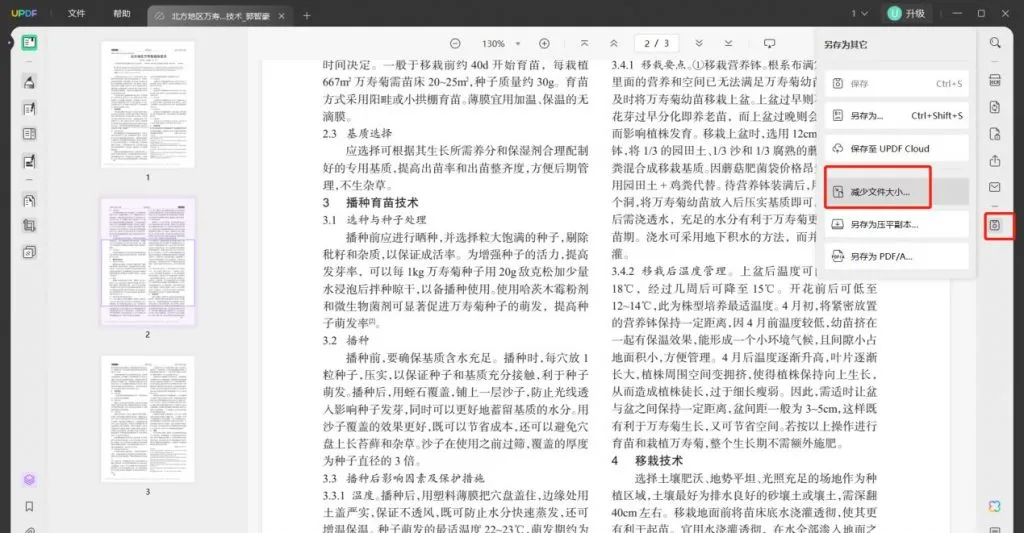Open the Organize Pages tool
This screenshot has width=1024, height=533.
29,201
